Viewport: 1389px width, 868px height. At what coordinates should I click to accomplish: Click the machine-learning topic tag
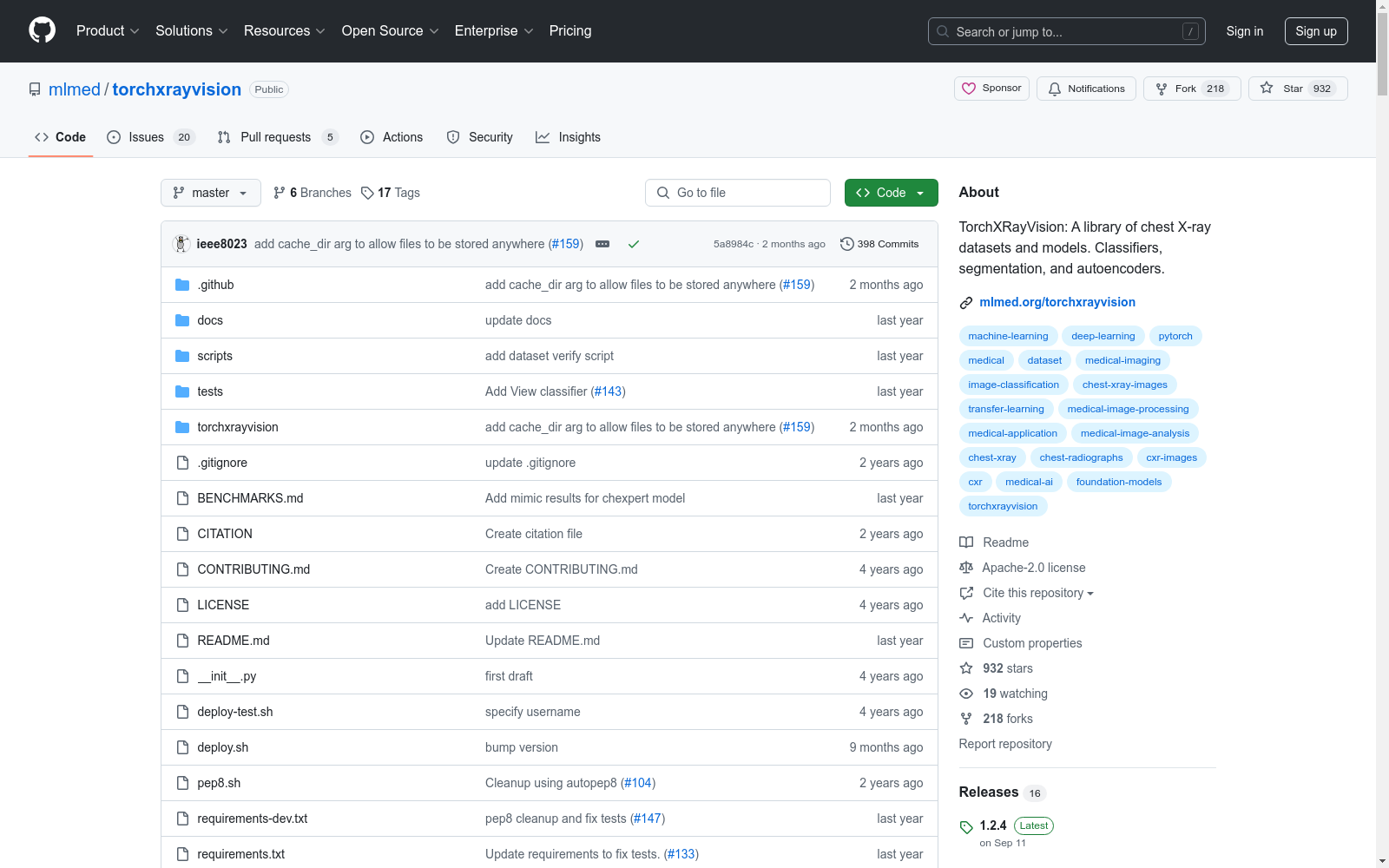pyautogui.click(x=1008, y=336)
